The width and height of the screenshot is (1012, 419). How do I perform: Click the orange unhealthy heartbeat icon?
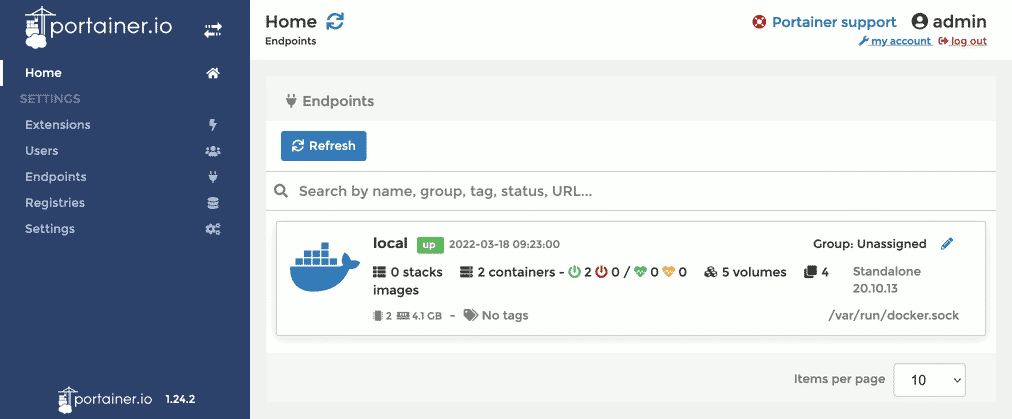(x=668, y=272)
